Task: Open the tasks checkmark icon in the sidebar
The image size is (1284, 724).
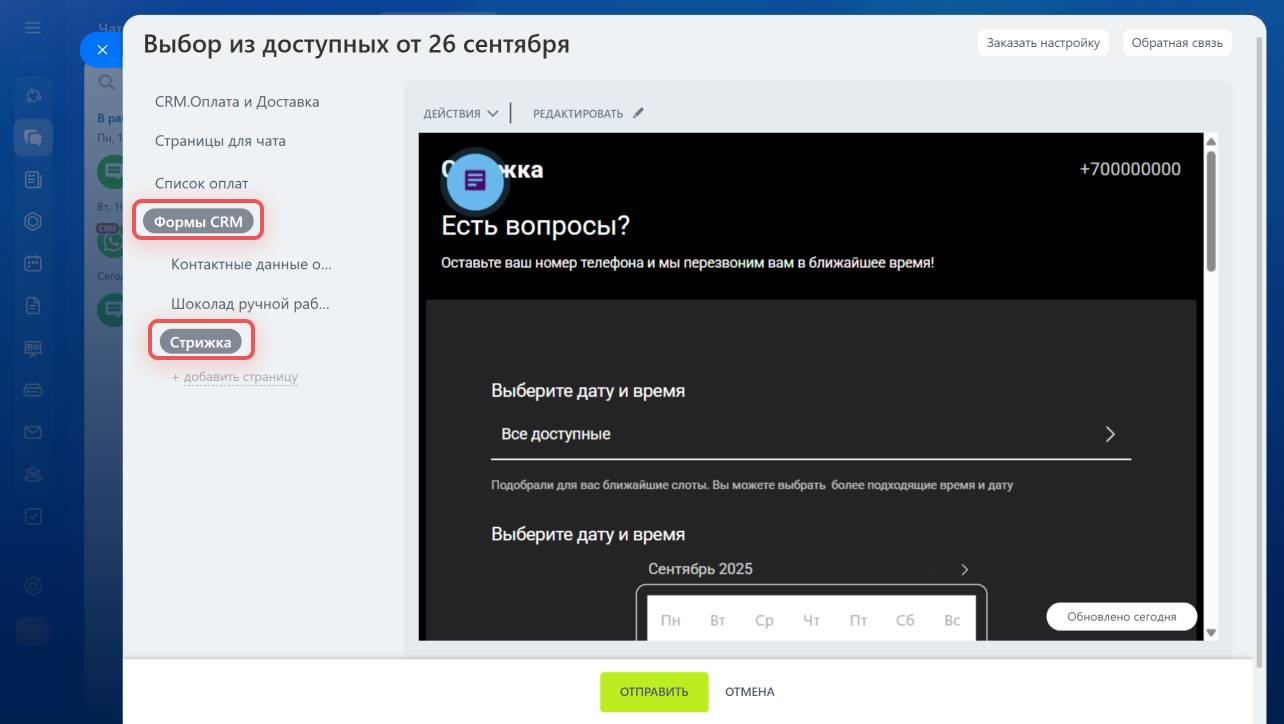Action: tap(33, 516)
